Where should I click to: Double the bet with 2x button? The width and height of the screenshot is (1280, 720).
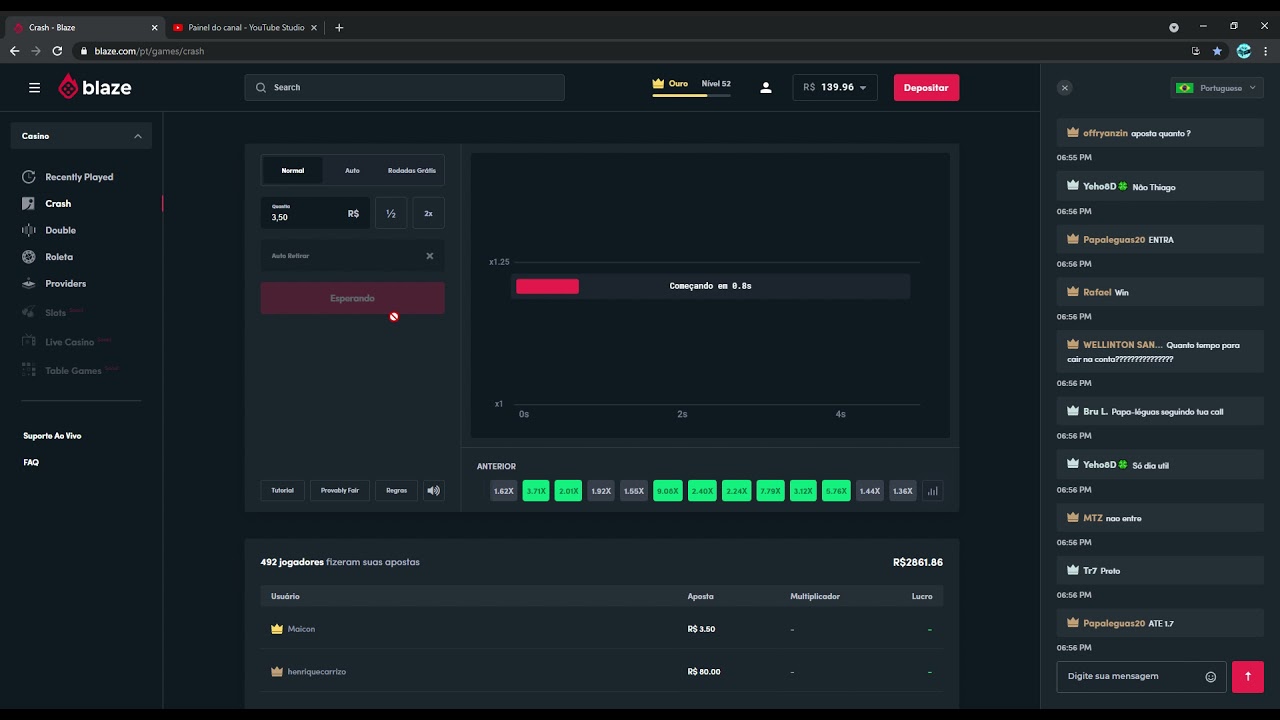[x=428, y=213]
